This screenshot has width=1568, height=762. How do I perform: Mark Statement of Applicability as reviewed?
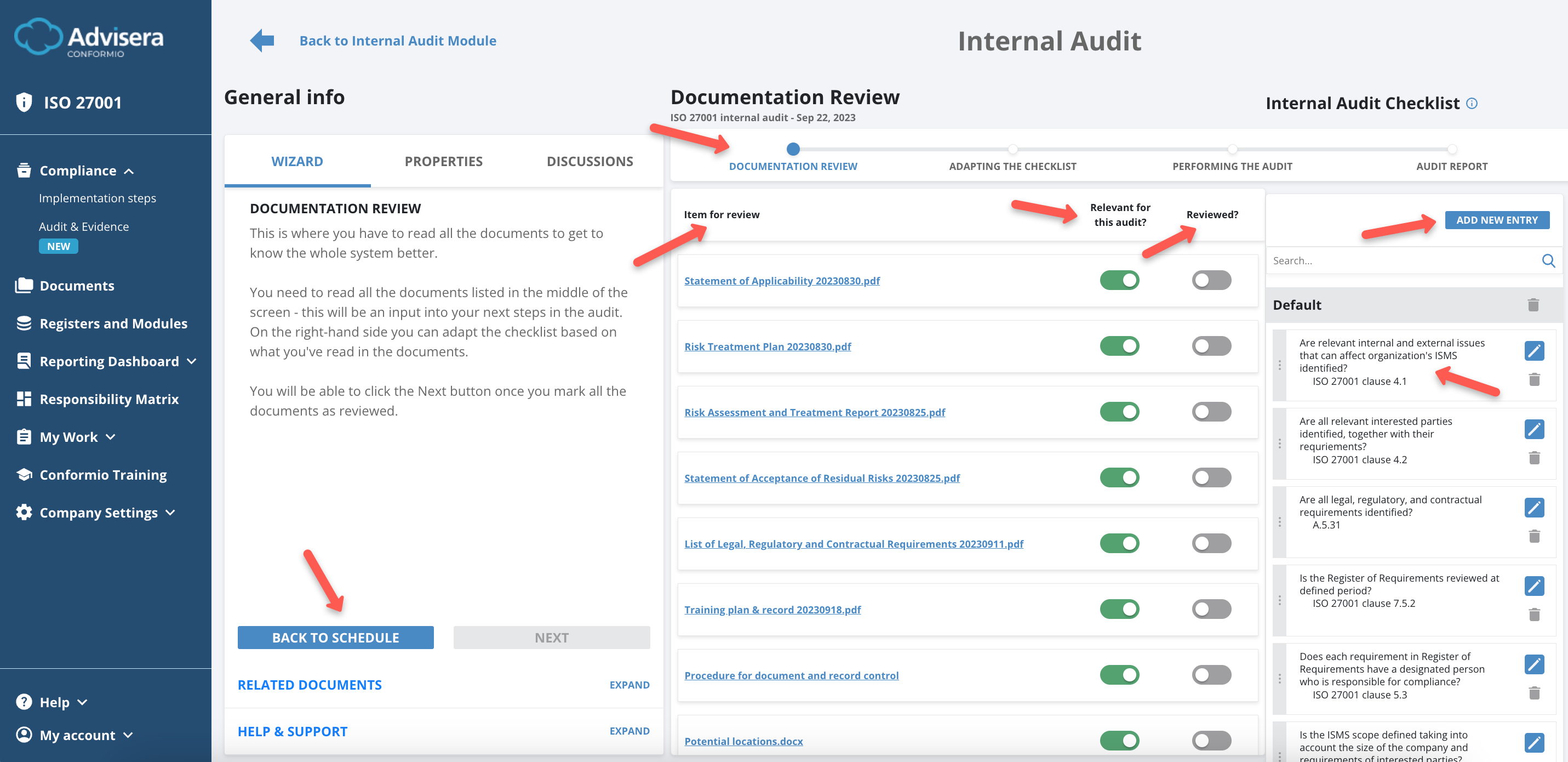[x=1211, y=280]
